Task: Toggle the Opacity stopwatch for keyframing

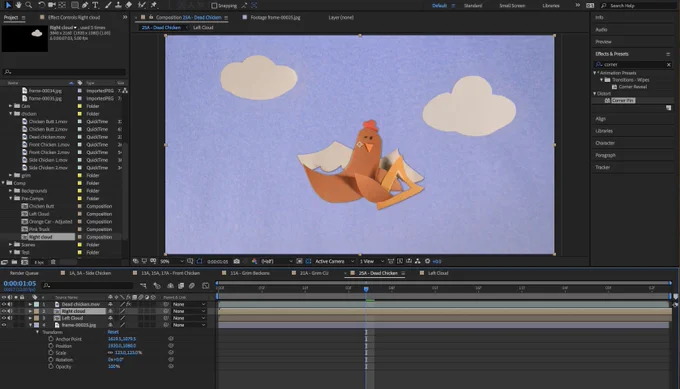Action: pyautogui.click(x=51, y=366)
